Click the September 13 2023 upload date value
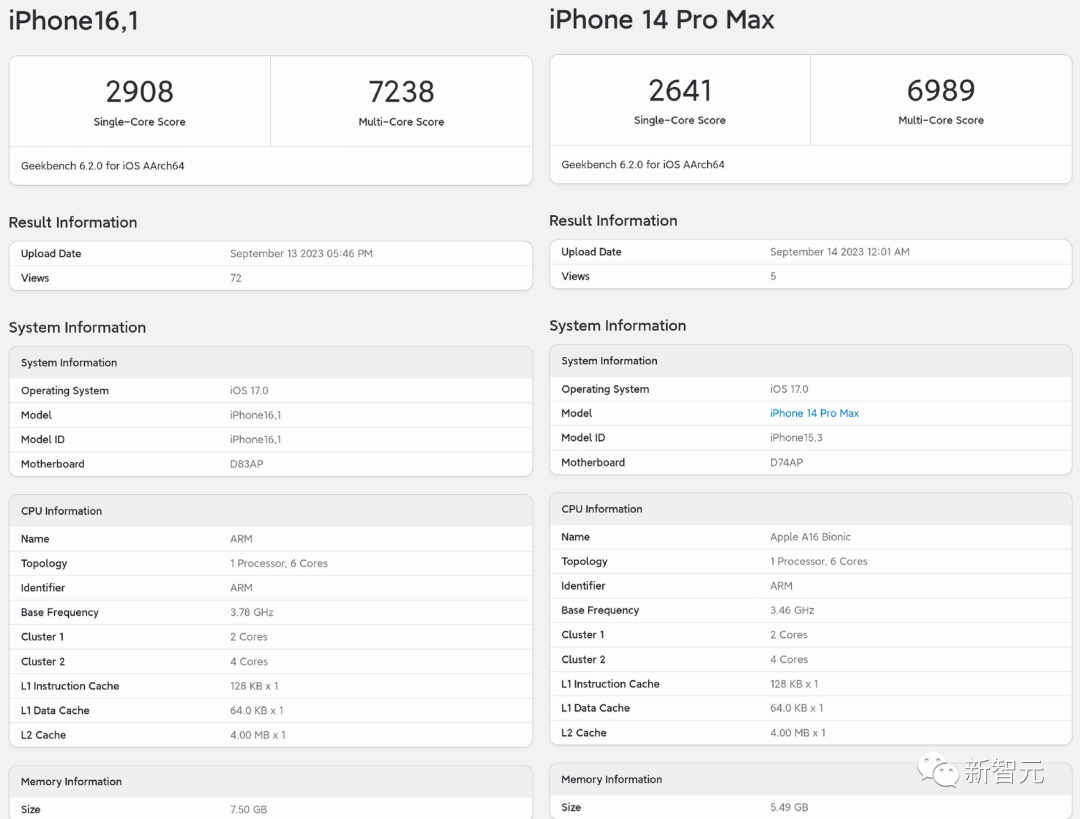Image resolution: width=1080 pixels, height=819 pixels. [301, 254]
